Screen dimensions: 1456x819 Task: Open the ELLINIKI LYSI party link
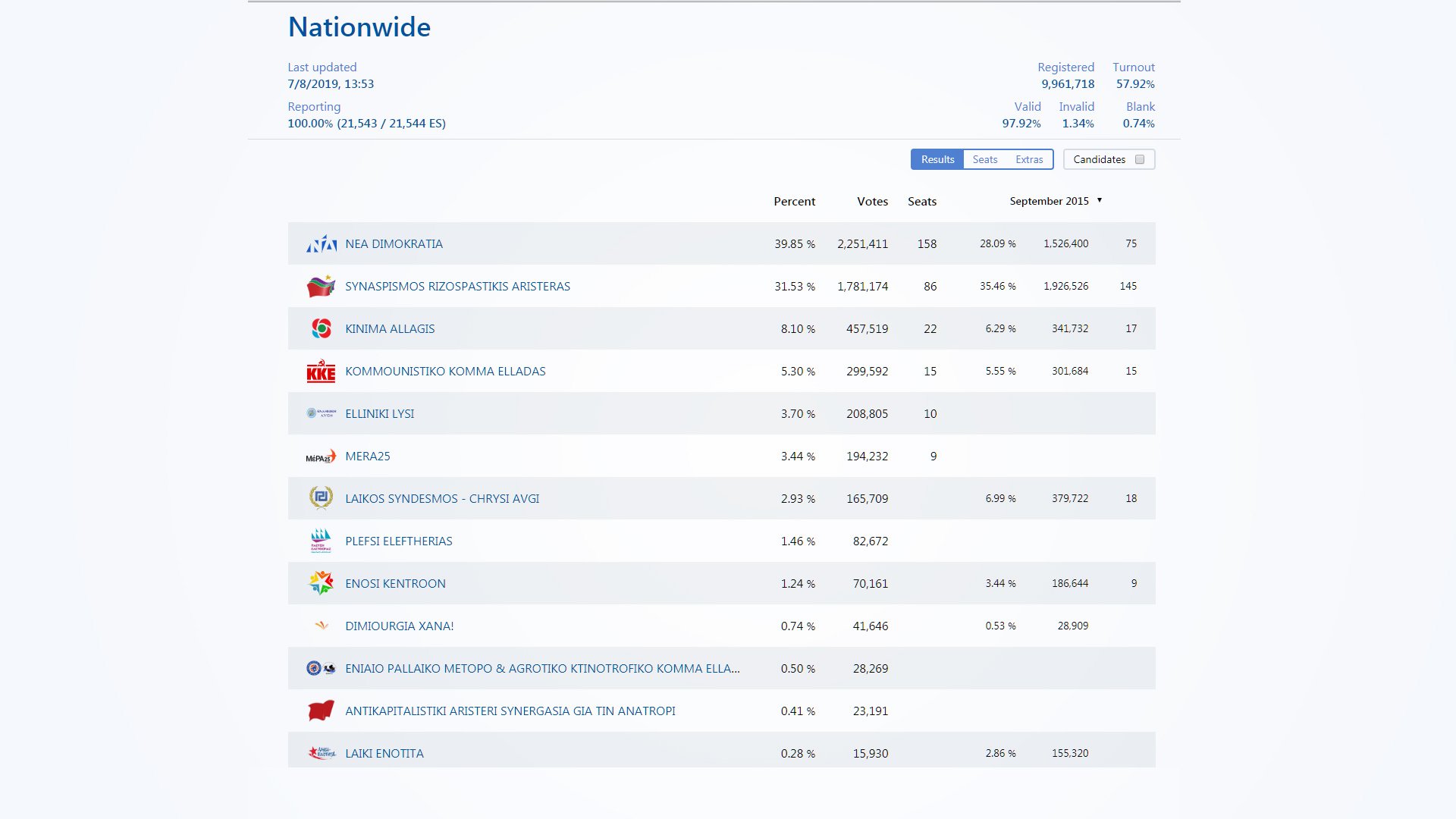[x=379, y=414]
